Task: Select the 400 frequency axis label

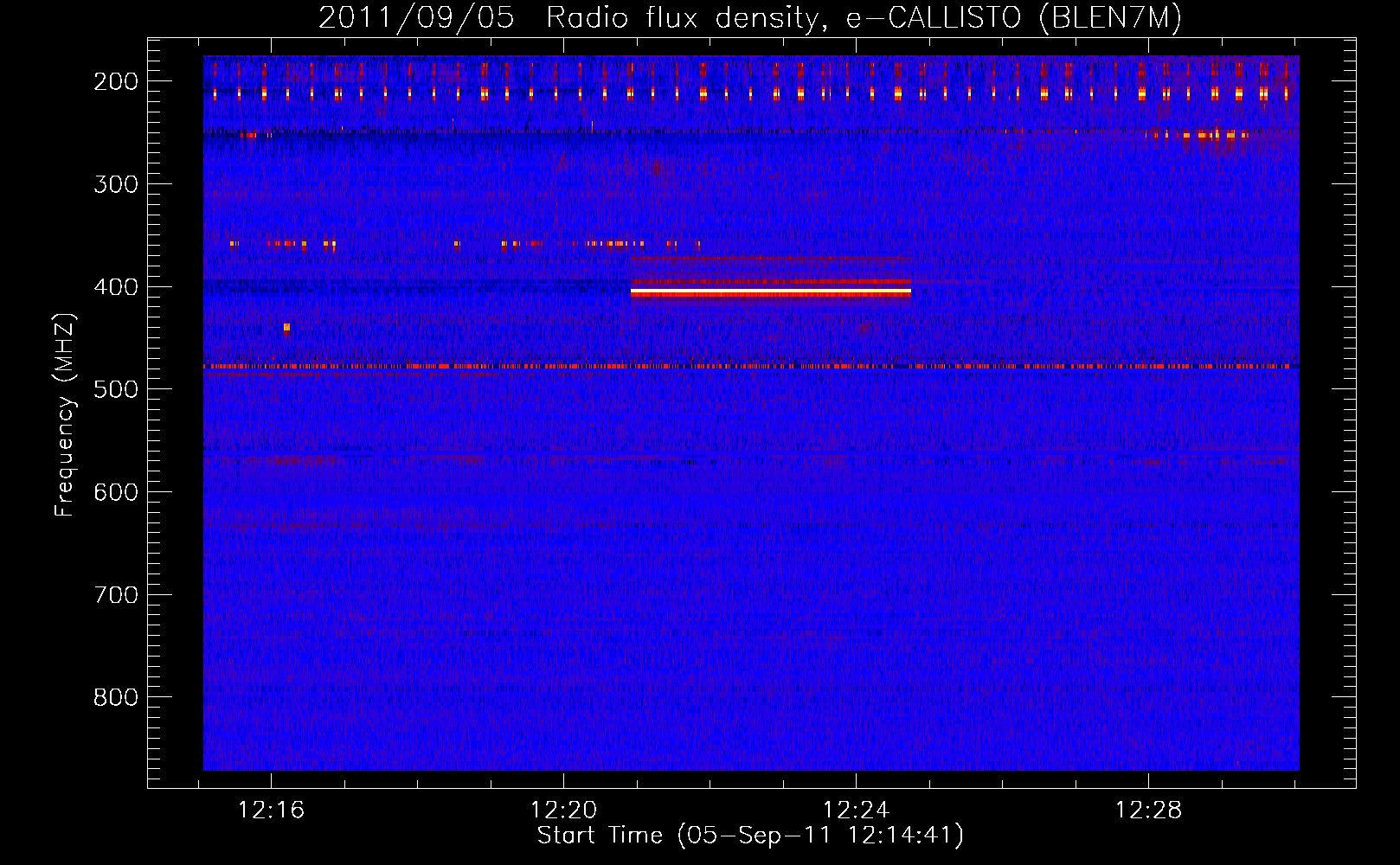Action: tap(116, 287)
